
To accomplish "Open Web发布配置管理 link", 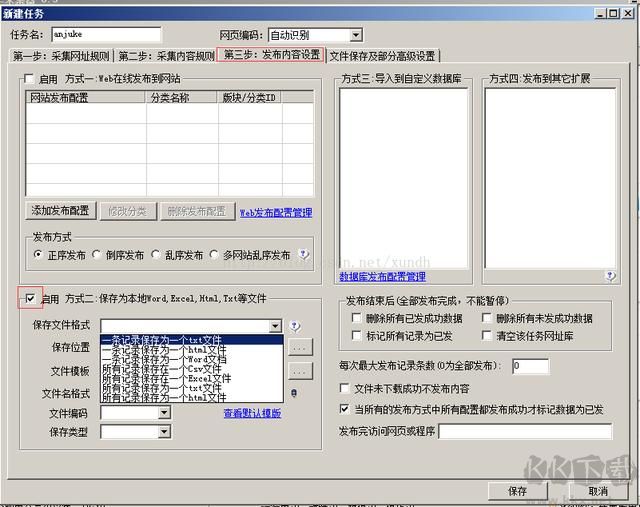I will pos(276,212).
